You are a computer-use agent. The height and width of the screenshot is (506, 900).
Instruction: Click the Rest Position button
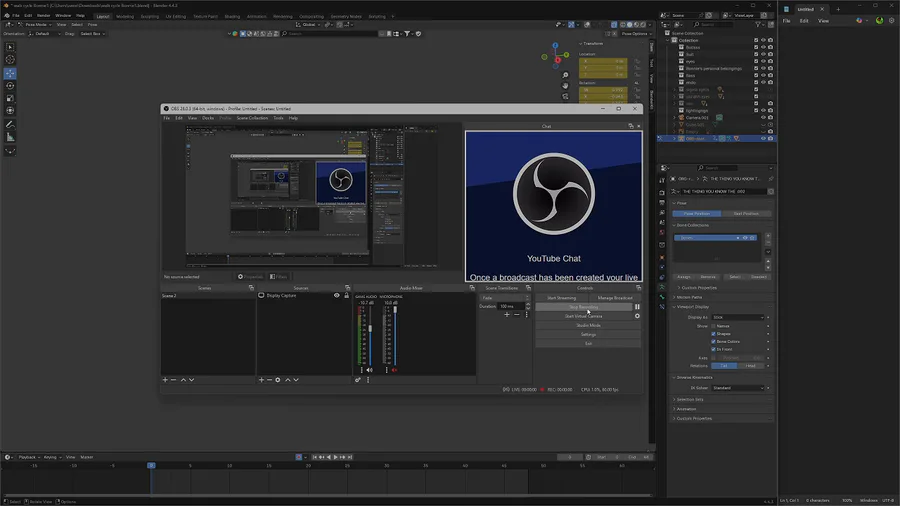[x=746, y=213]
